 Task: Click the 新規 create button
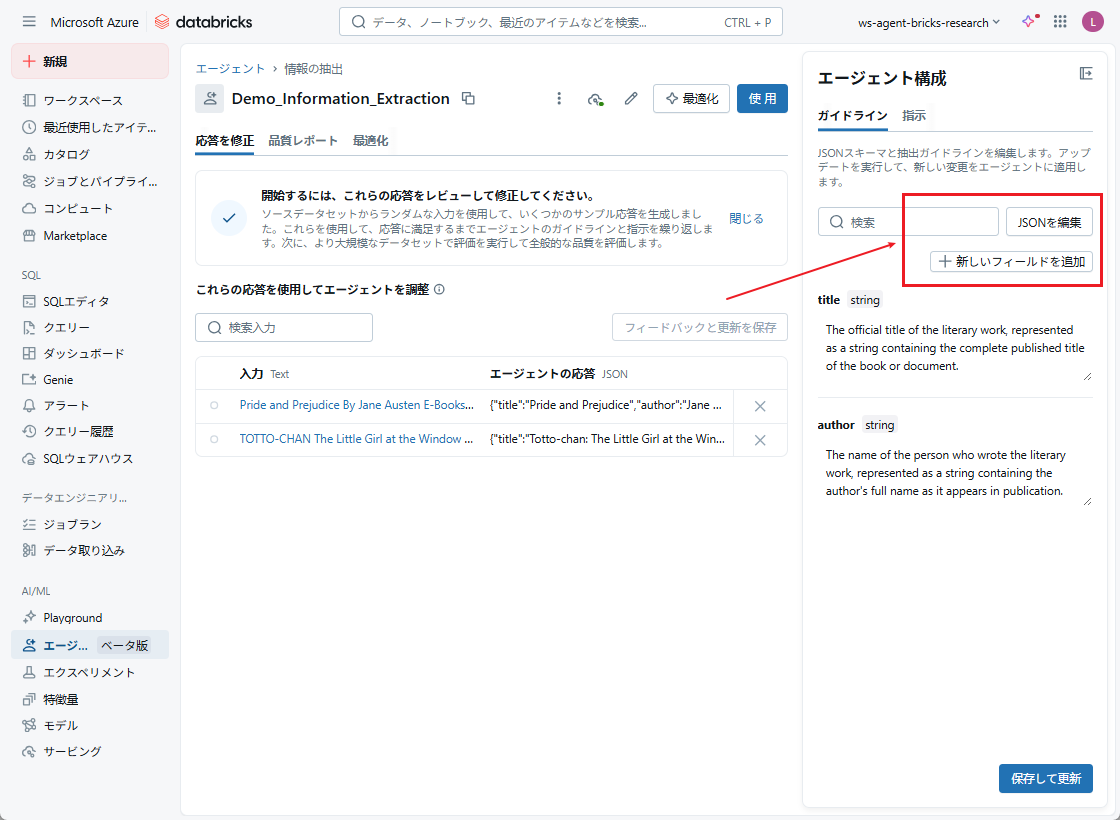pos(90,61)
